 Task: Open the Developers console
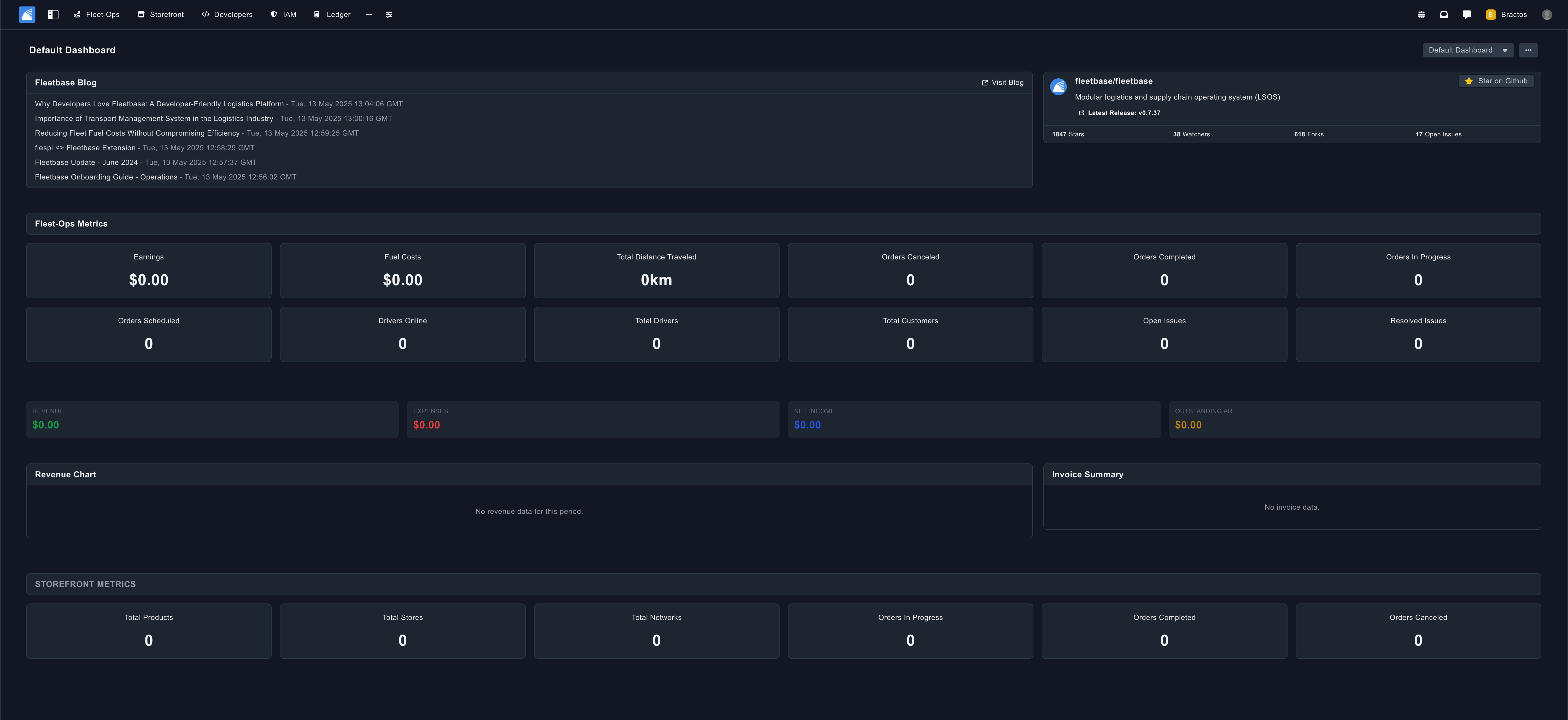coord(227,15)
